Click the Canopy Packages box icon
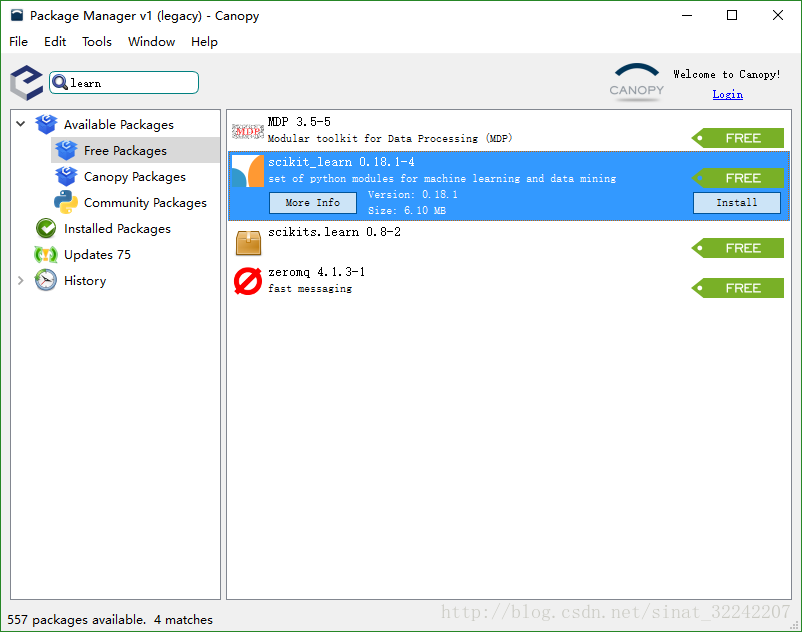 coord(66,176)
